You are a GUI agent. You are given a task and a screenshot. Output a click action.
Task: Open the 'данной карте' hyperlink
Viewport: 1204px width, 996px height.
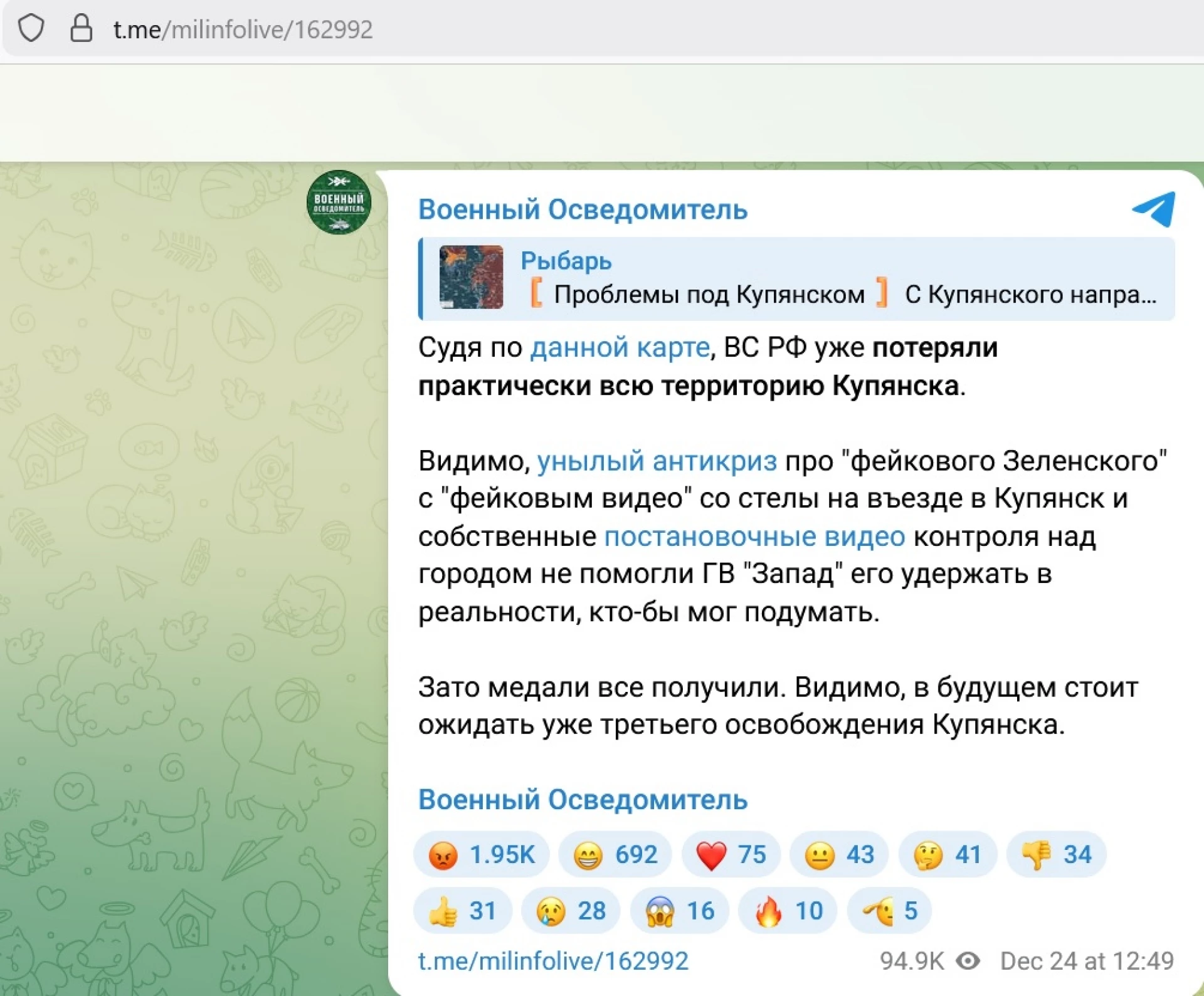coord(620,347)
